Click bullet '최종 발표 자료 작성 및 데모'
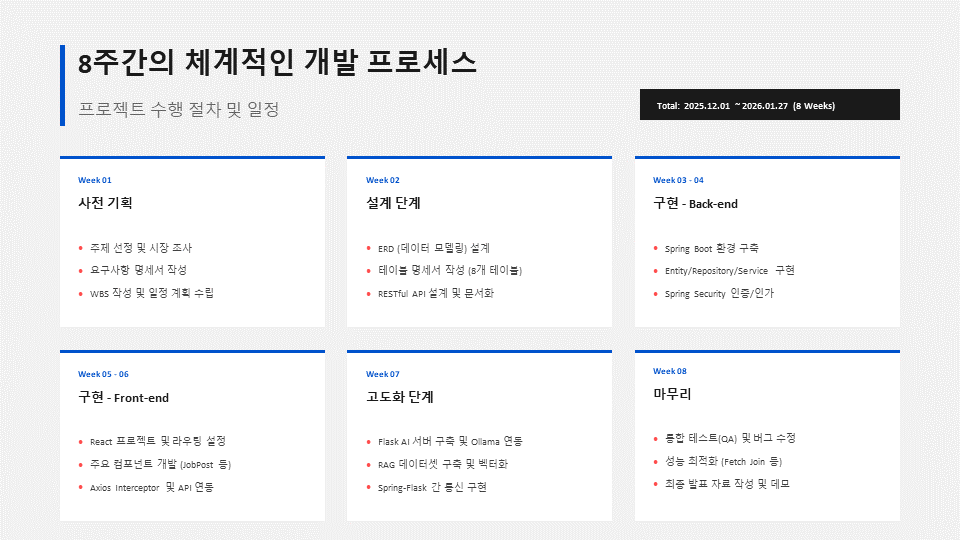 [727, 484]
